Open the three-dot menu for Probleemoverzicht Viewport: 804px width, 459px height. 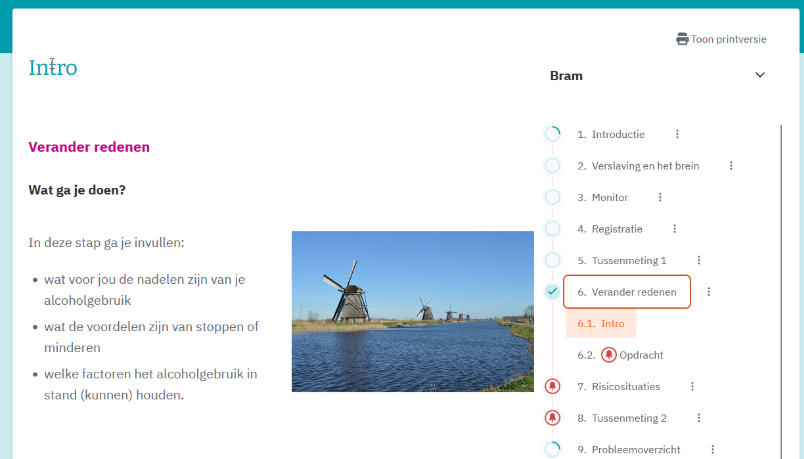(713, 449)
